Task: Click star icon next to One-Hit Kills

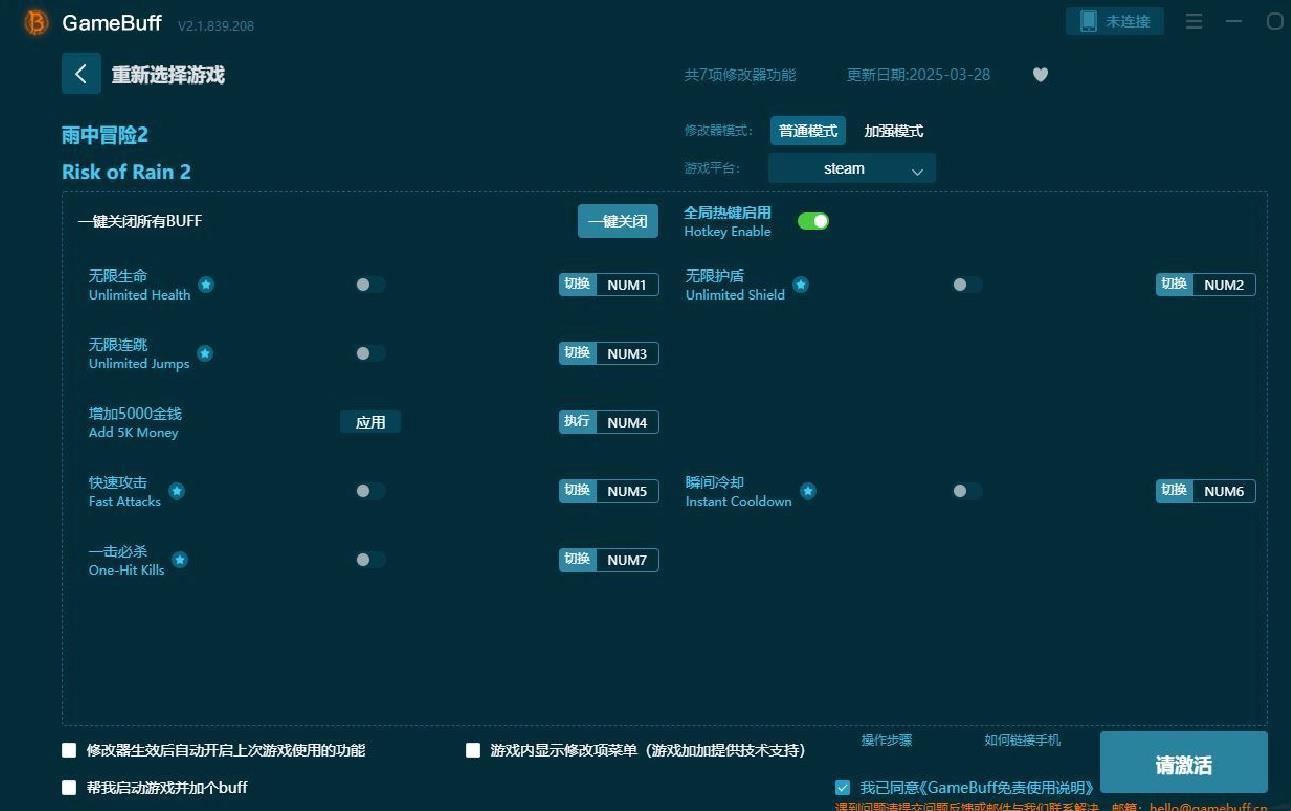Action: (x=179, y=560)
